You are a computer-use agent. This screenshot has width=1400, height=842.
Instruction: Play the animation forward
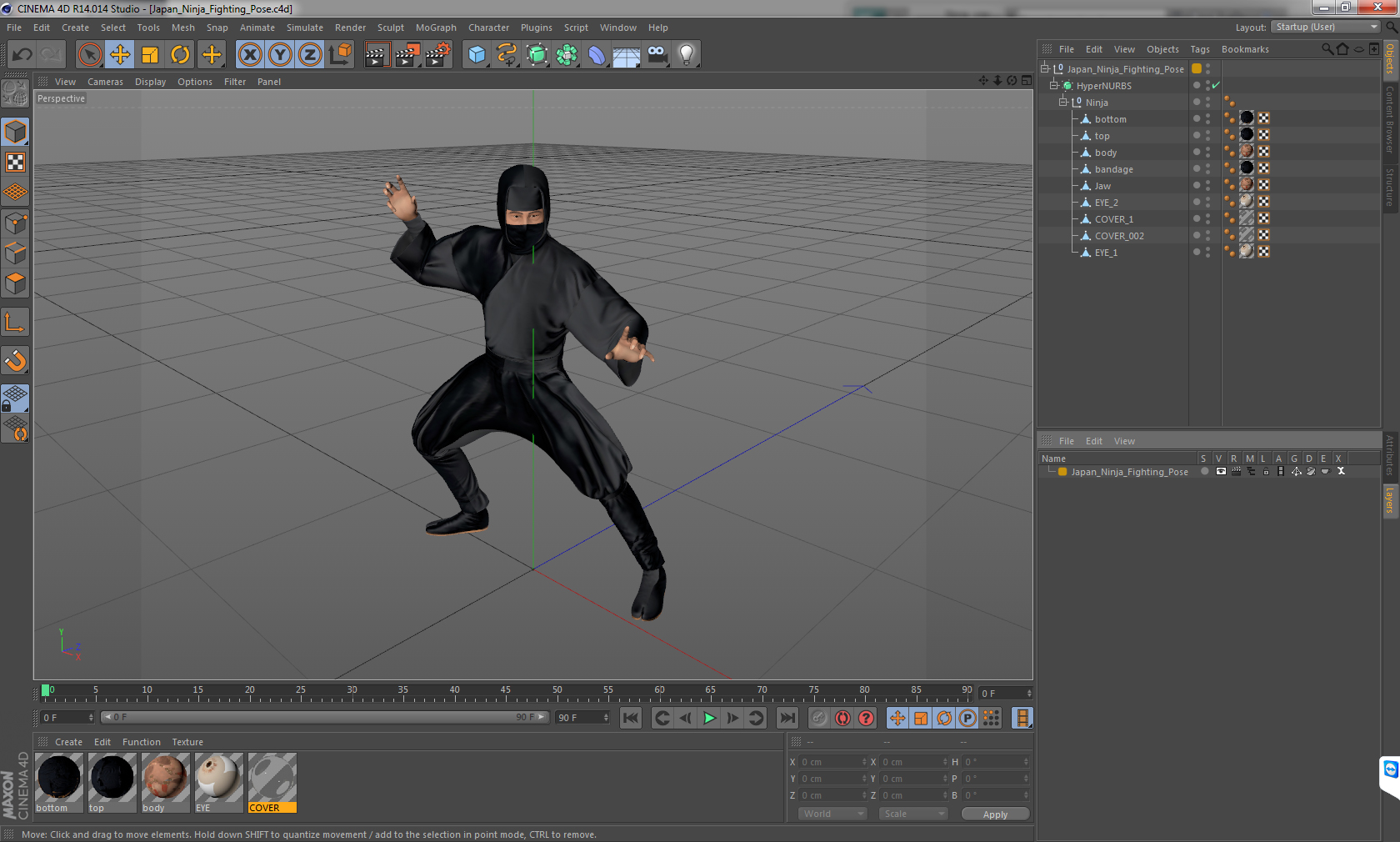pyautogui.click(x=709, y=718)
